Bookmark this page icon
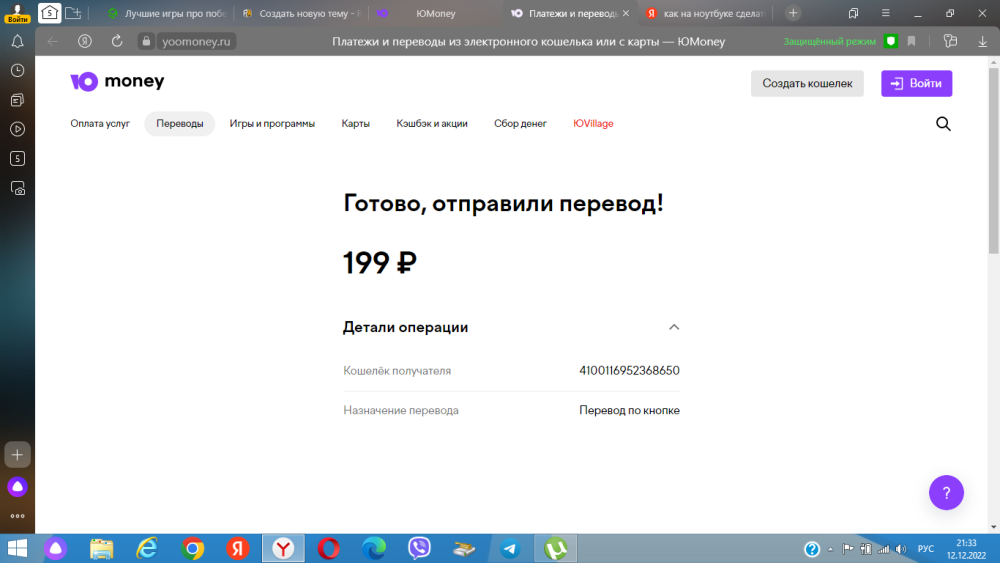 (911, 41)
